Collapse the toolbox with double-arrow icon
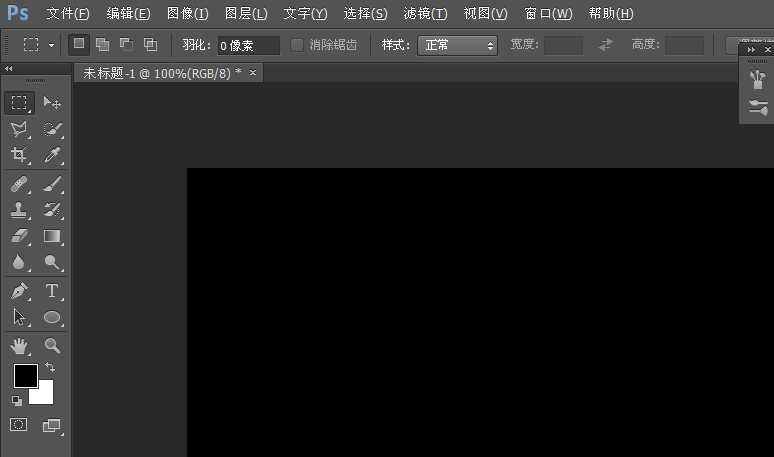 (x=8, y=69)
